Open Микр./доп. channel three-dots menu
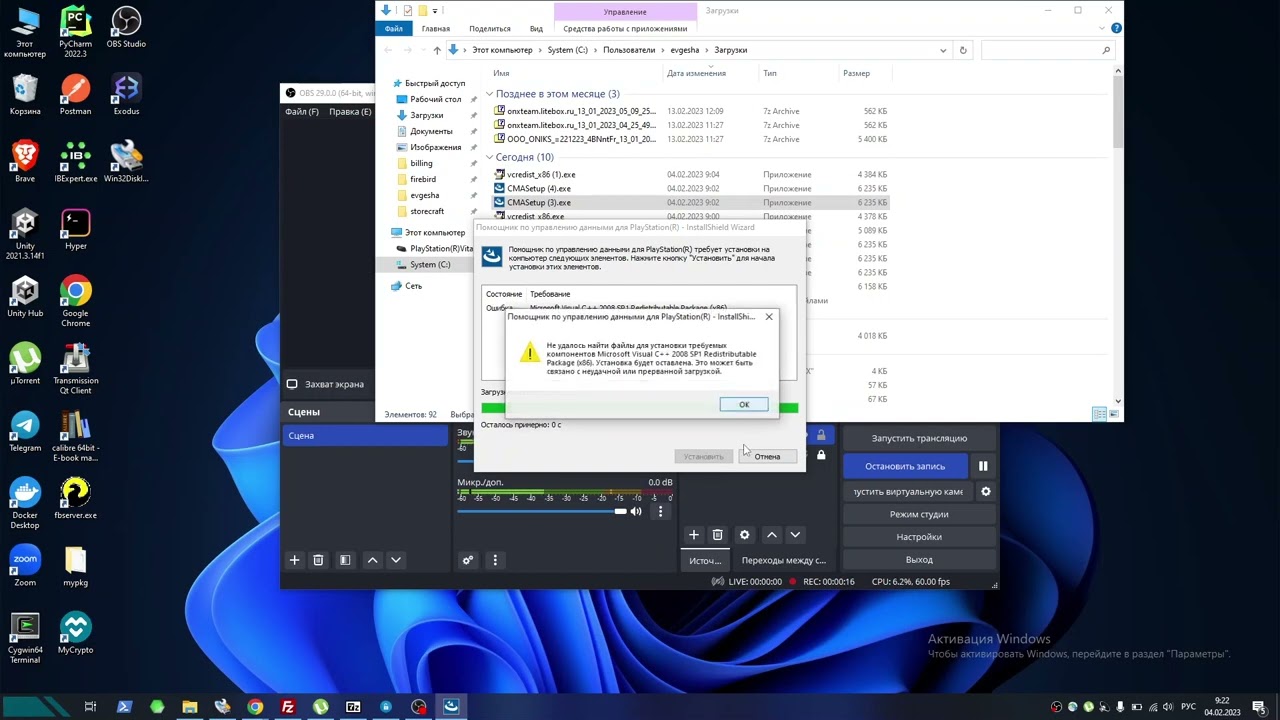 click(x=660, y=511)
